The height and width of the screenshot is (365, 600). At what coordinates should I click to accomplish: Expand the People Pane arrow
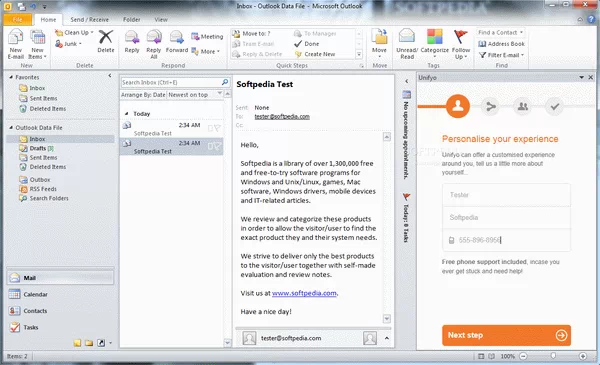click(x=386, y=338)
